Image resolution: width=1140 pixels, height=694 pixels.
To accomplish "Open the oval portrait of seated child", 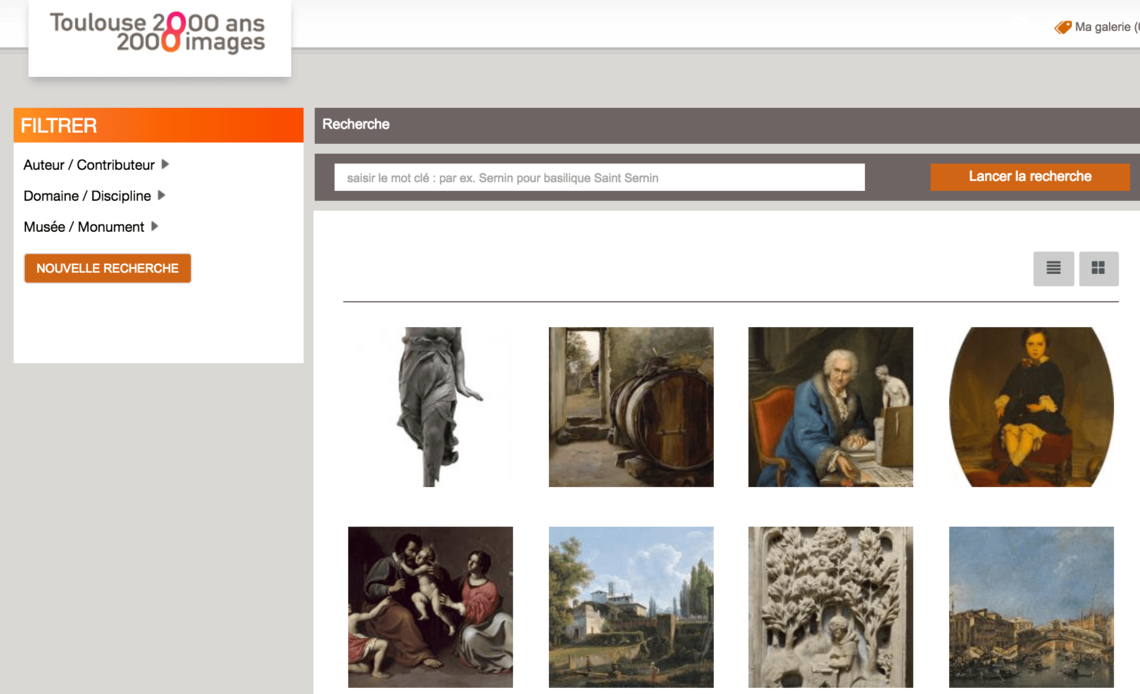I will 1031,407.
